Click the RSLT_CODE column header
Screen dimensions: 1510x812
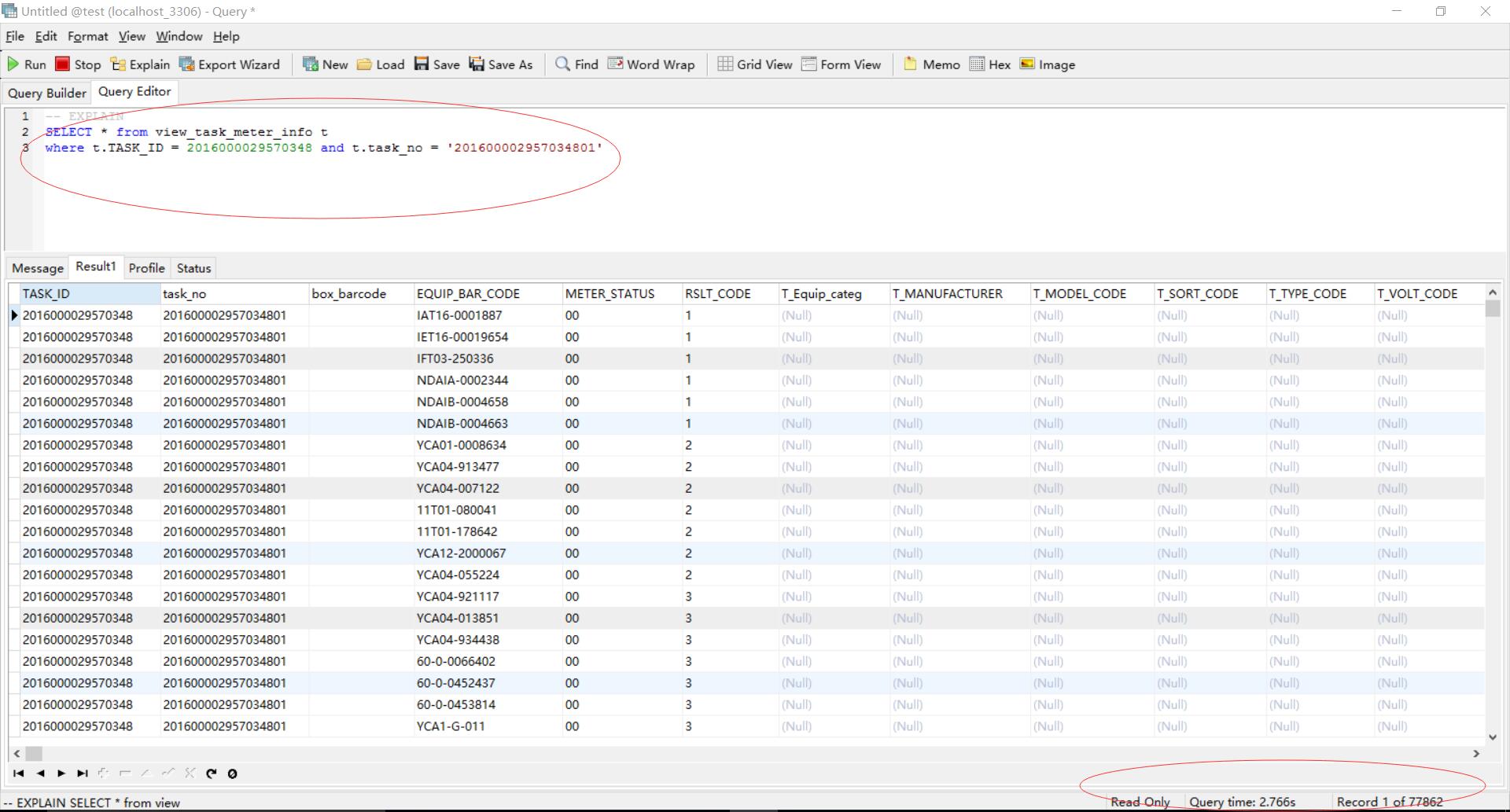pos(730,293)
